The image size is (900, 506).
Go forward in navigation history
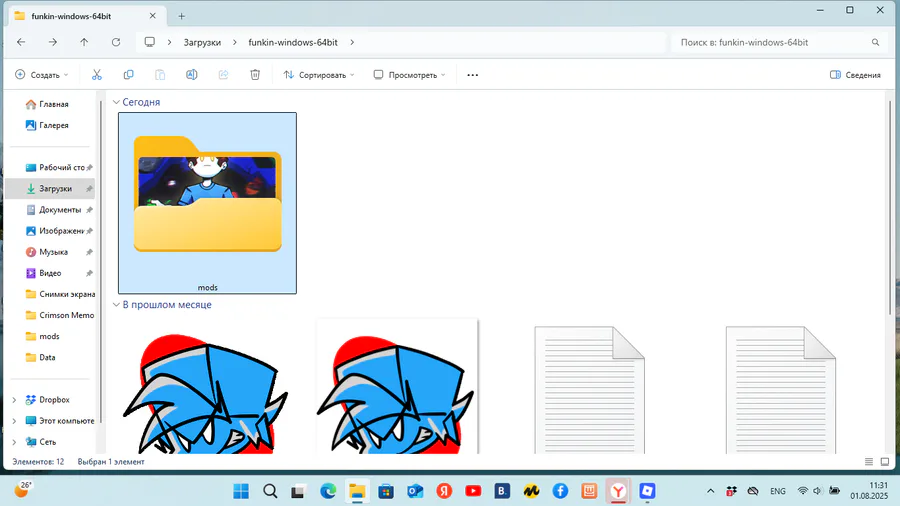coord(53,42)
